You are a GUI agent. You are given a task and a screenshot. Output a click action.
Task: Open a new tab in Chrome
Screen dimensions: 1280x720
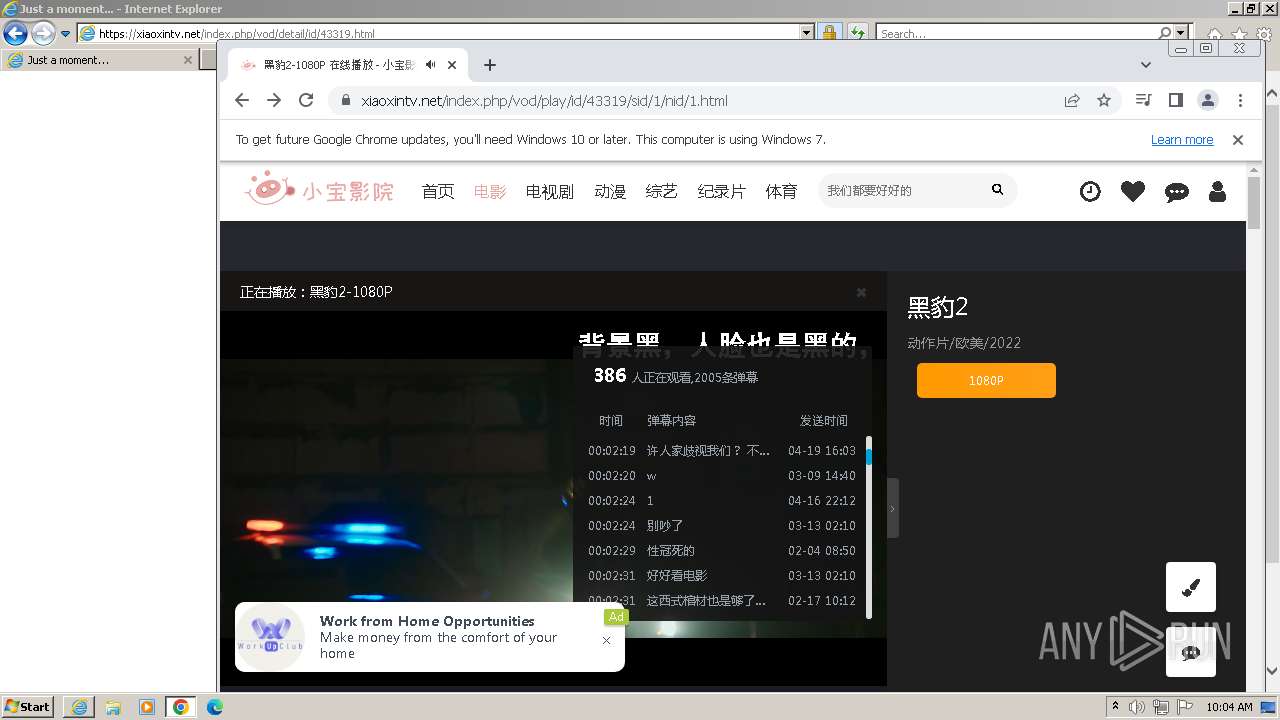click(489, 65)
